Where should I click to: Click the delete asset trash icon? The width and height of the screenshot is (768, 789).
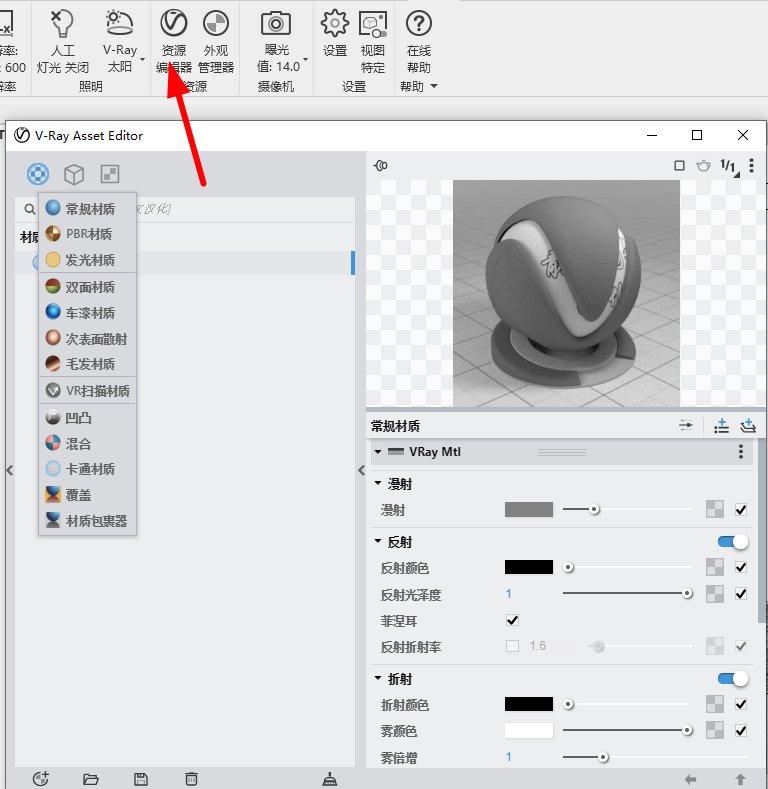point(191,779)
